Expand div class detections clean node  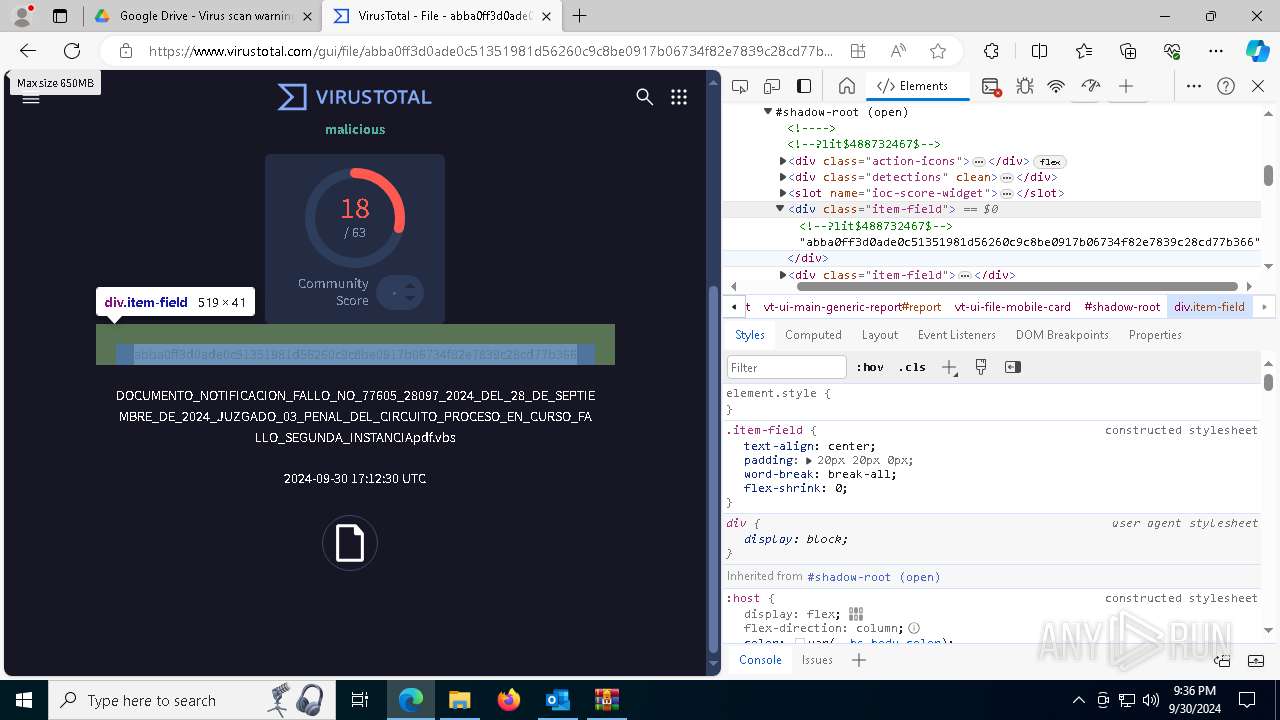coord(784,177)
